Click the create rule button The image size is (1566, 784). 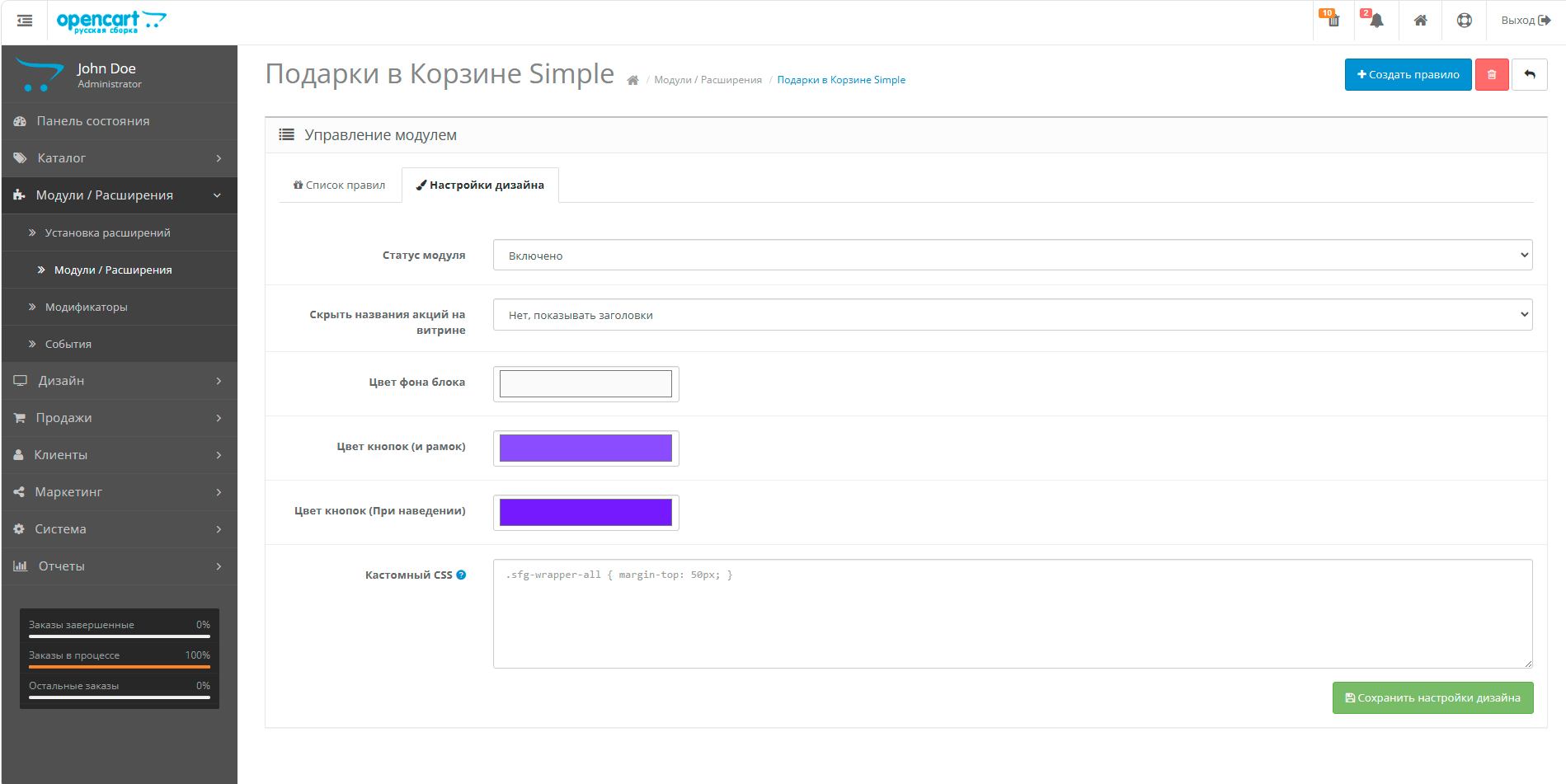[1408, 75]
